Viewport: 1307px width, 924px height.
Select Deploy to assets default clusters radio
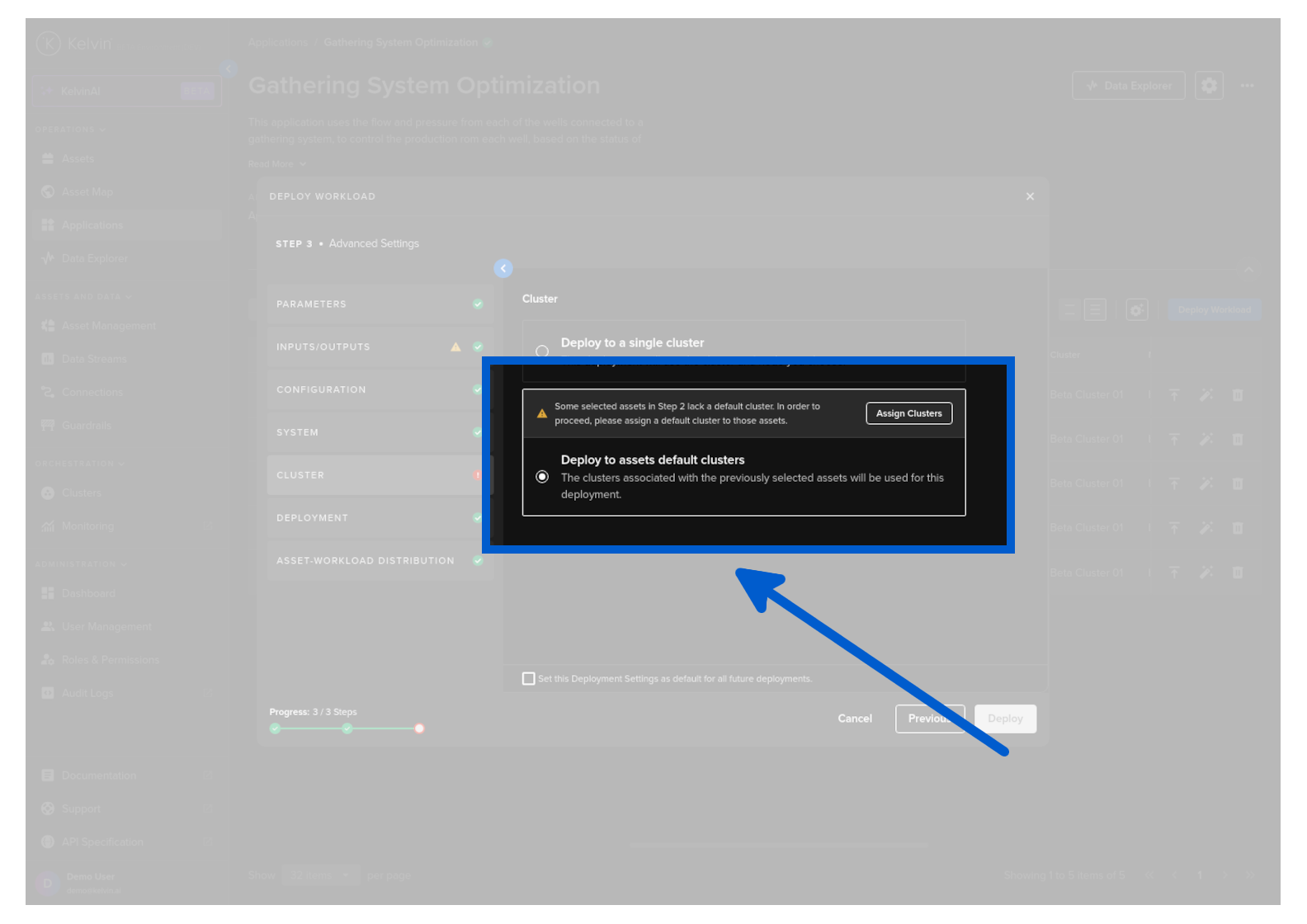(542, 477)
